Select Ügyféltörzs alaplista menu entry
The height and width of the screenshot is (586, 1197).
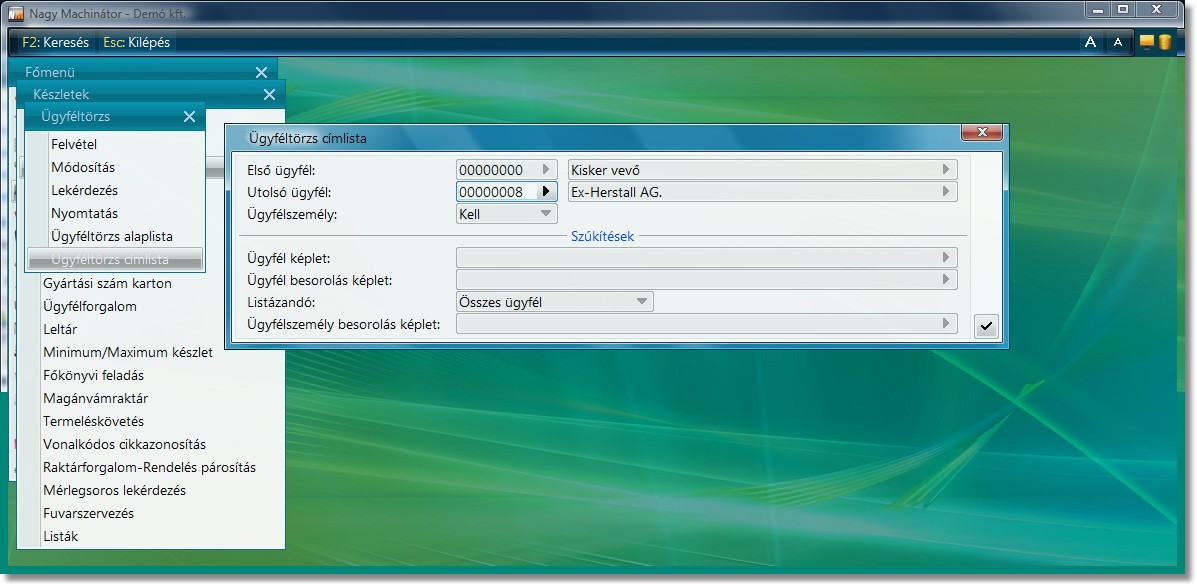(x=112, y=237)
